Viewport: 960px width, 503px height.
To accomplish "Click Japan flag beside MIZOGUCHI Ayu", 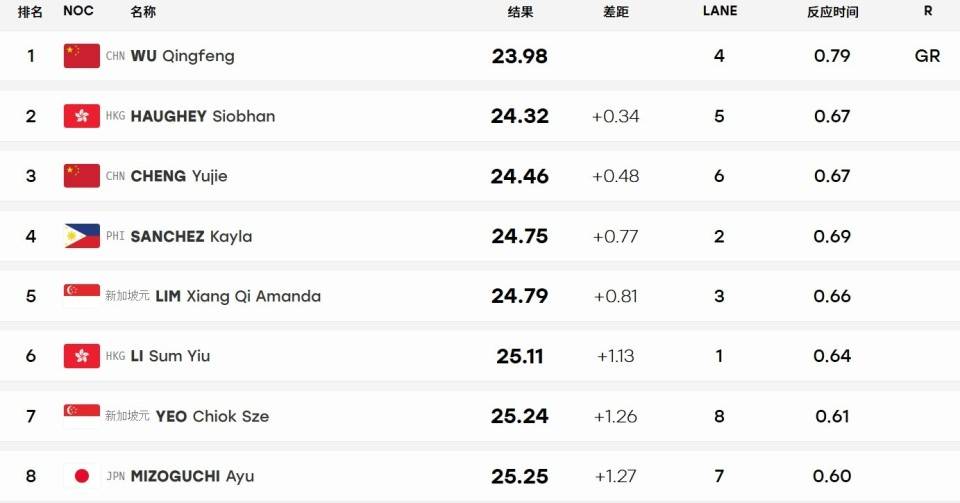I will click(x=81, y=475).
